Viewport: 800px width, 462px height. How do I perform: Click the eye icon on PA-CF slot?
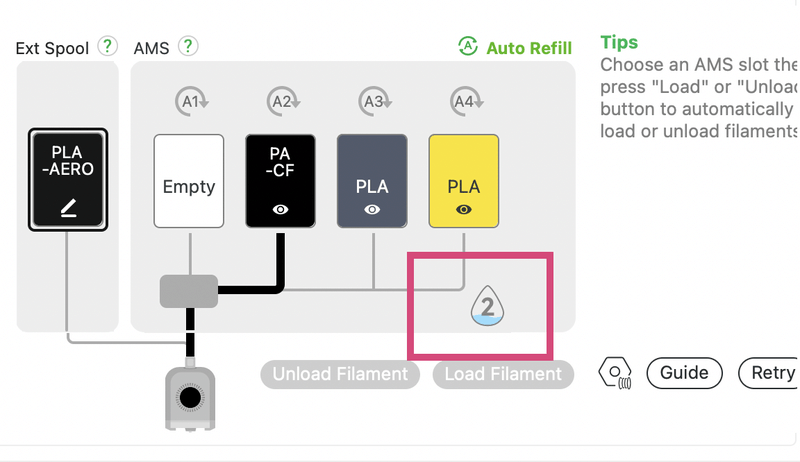click(280, 210)
